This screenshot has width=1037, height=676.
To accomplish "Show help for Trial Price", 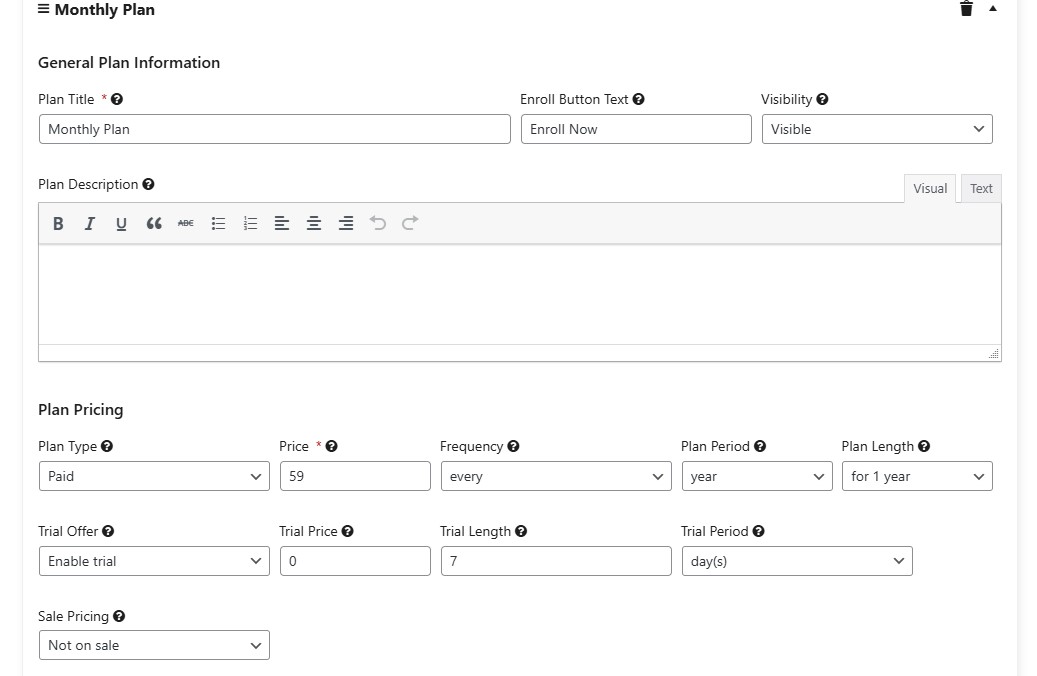I will (348, 531).
